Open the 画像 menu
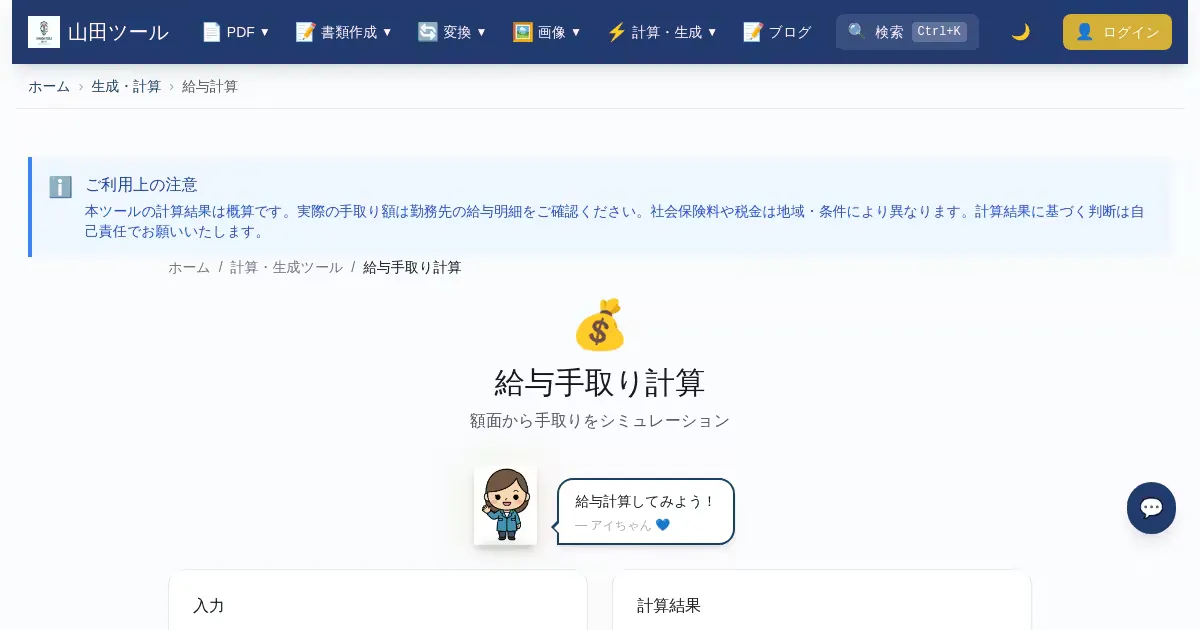Screen dimensions: 1200x630 (x=547, y=32)
